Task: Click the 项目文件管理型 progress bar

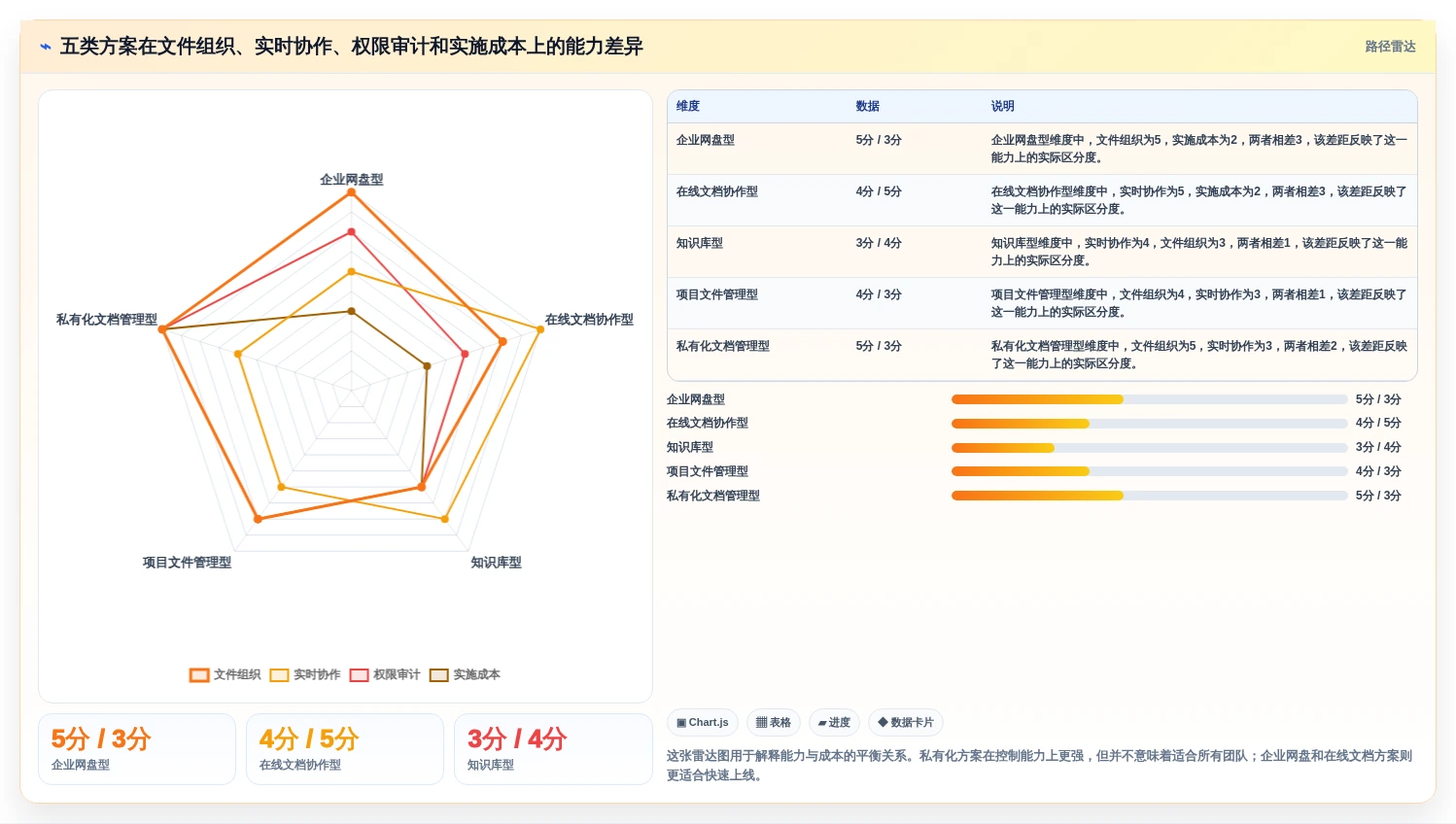Action: point(1150,471)
